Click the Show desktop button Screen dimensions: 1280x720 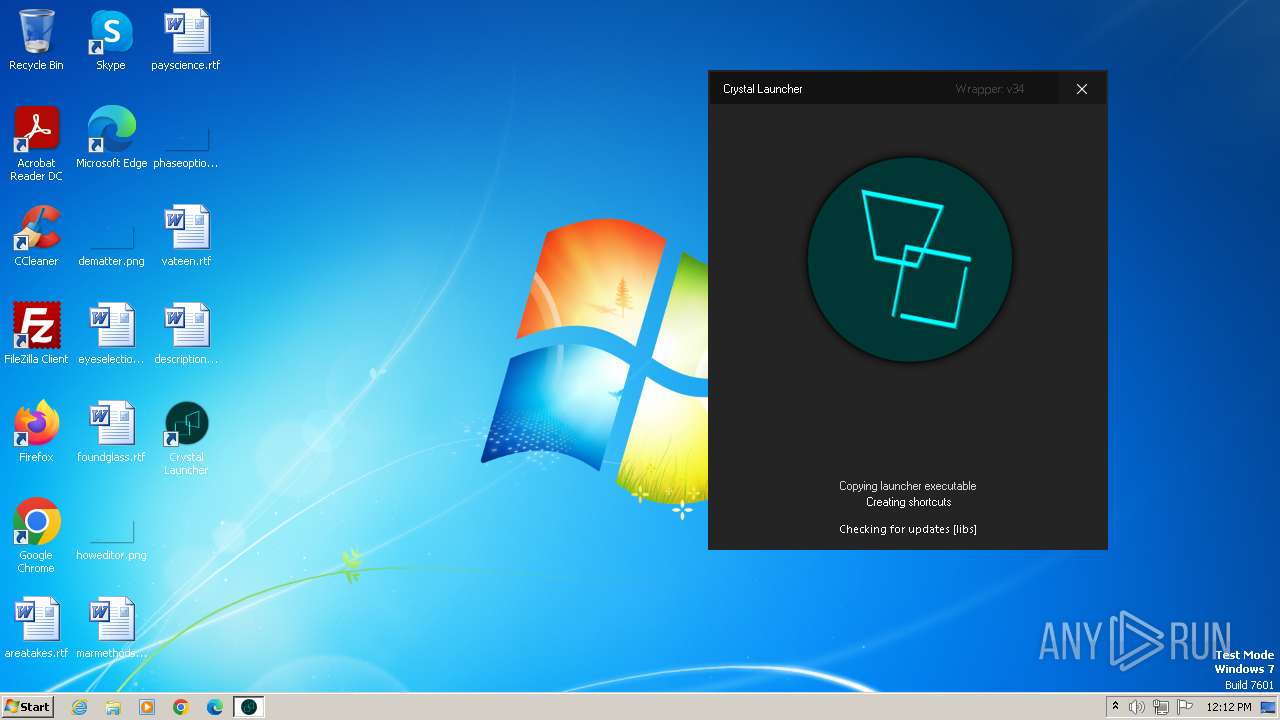(x=1269, y=707)
